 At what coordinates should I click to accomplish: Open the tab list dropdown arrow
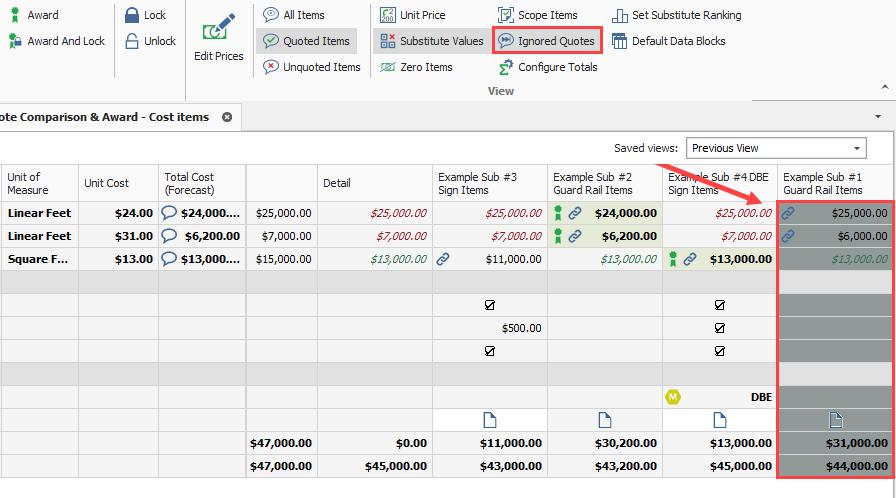(x=877, y=117)
